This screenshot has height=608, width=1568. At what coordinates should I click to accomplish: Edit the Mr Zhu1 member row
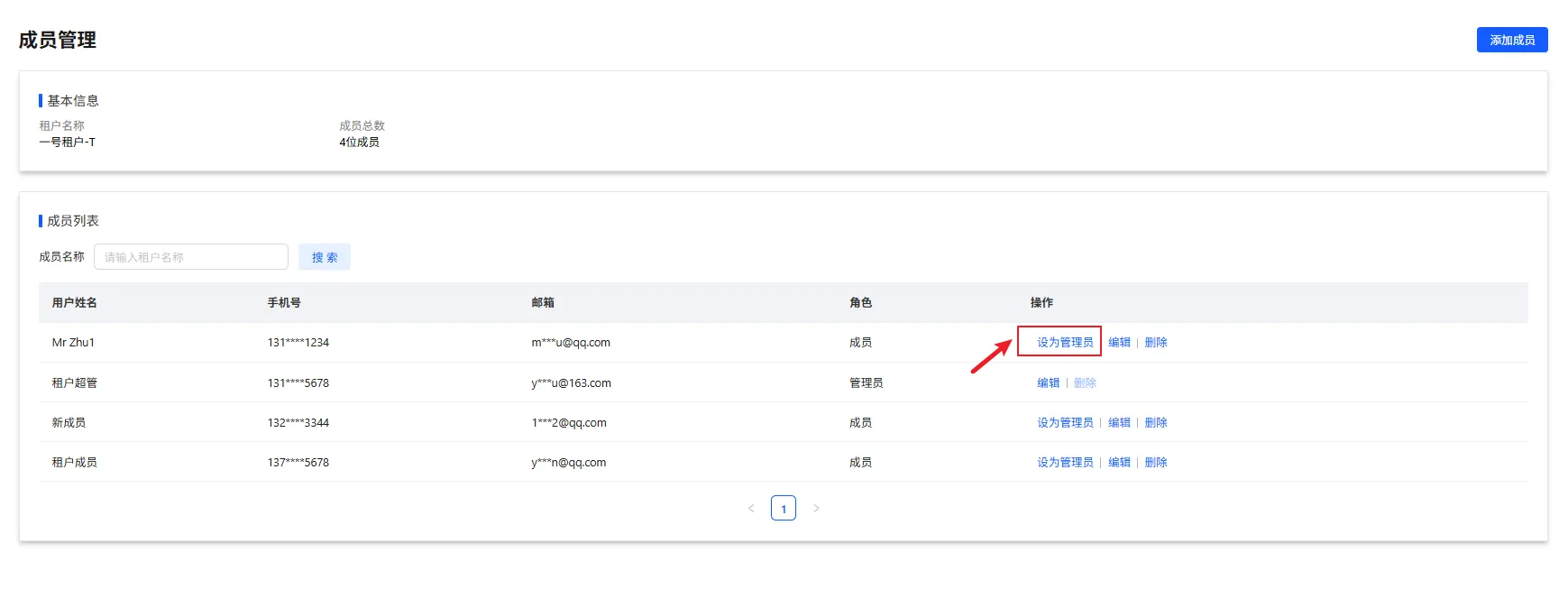tap(1119, 343)
